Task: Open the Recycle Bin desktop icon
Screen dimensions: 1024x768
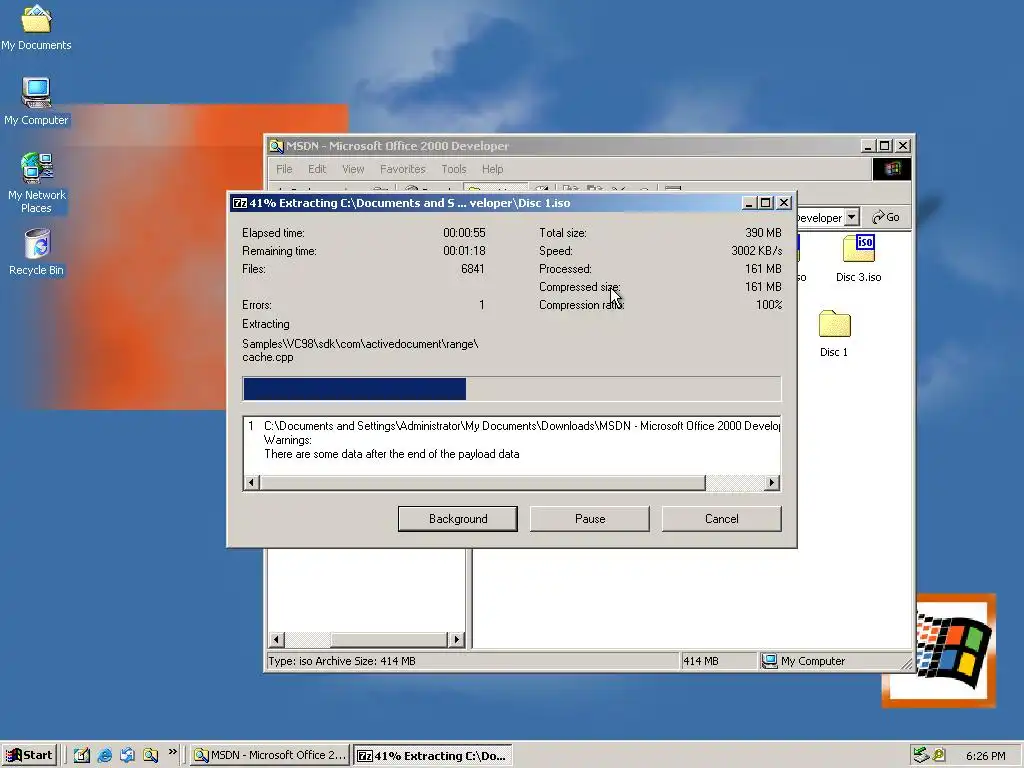Action: point(37,252)
